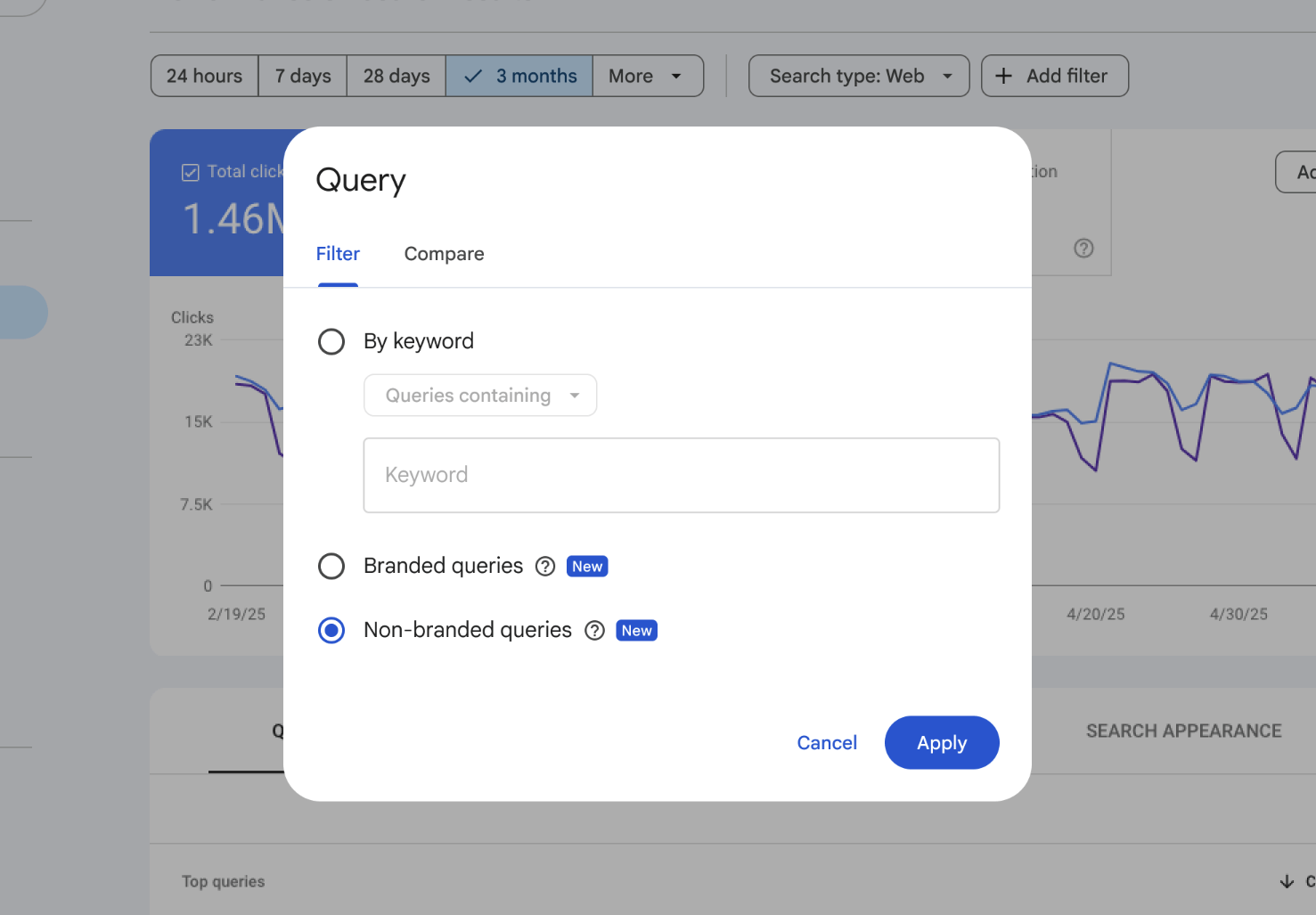Select the Non-branded queries radio button
The width and height of the screenshot is (1316, 915).
331,630
